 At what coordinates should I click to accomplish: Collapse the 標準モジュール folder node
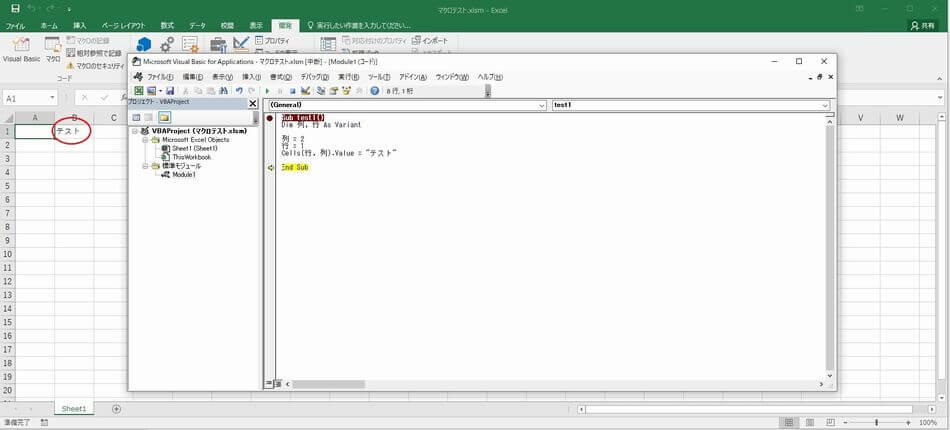(x=145, y=166)
